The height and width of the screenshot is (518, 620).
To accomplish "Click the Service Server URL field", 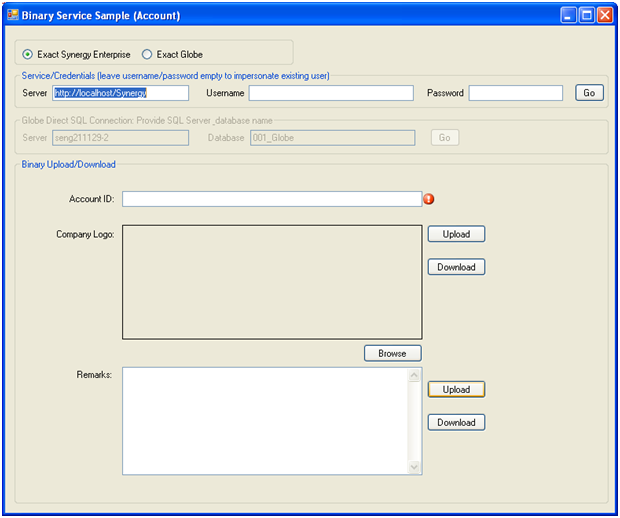I will click(x=121, y=93).
